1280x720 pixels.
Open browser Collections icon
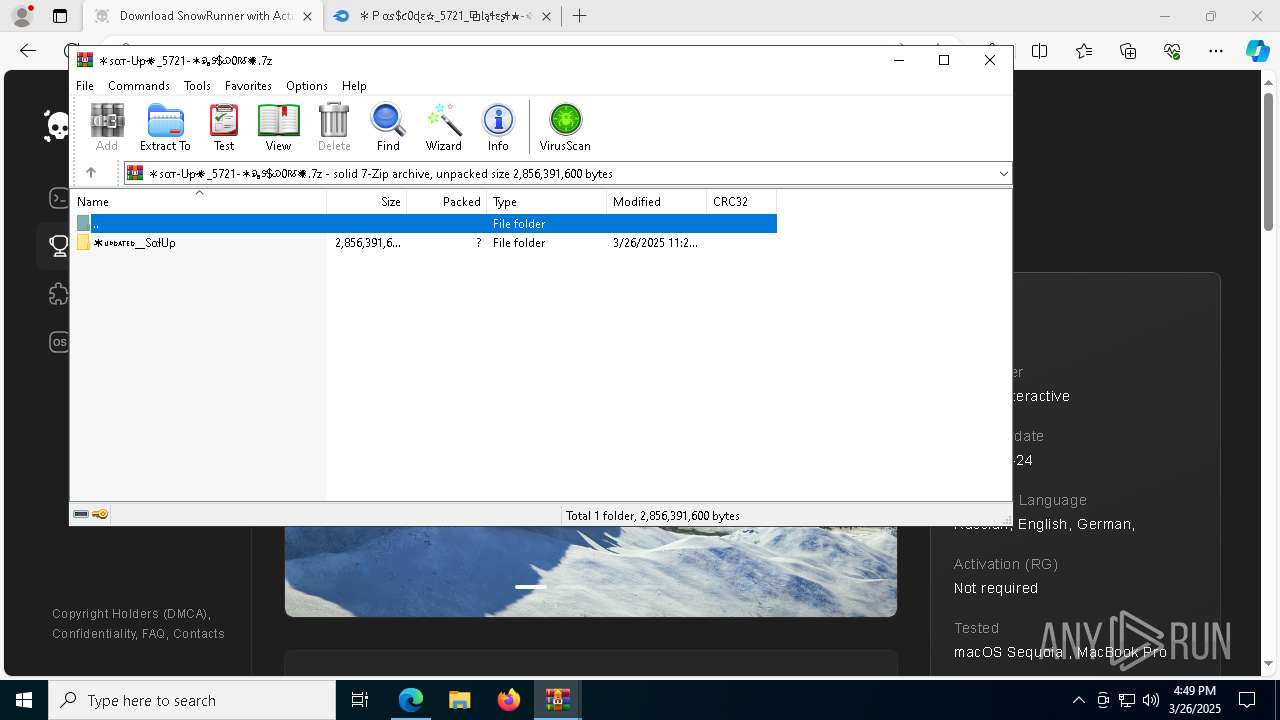click(x=1128, y=51)
